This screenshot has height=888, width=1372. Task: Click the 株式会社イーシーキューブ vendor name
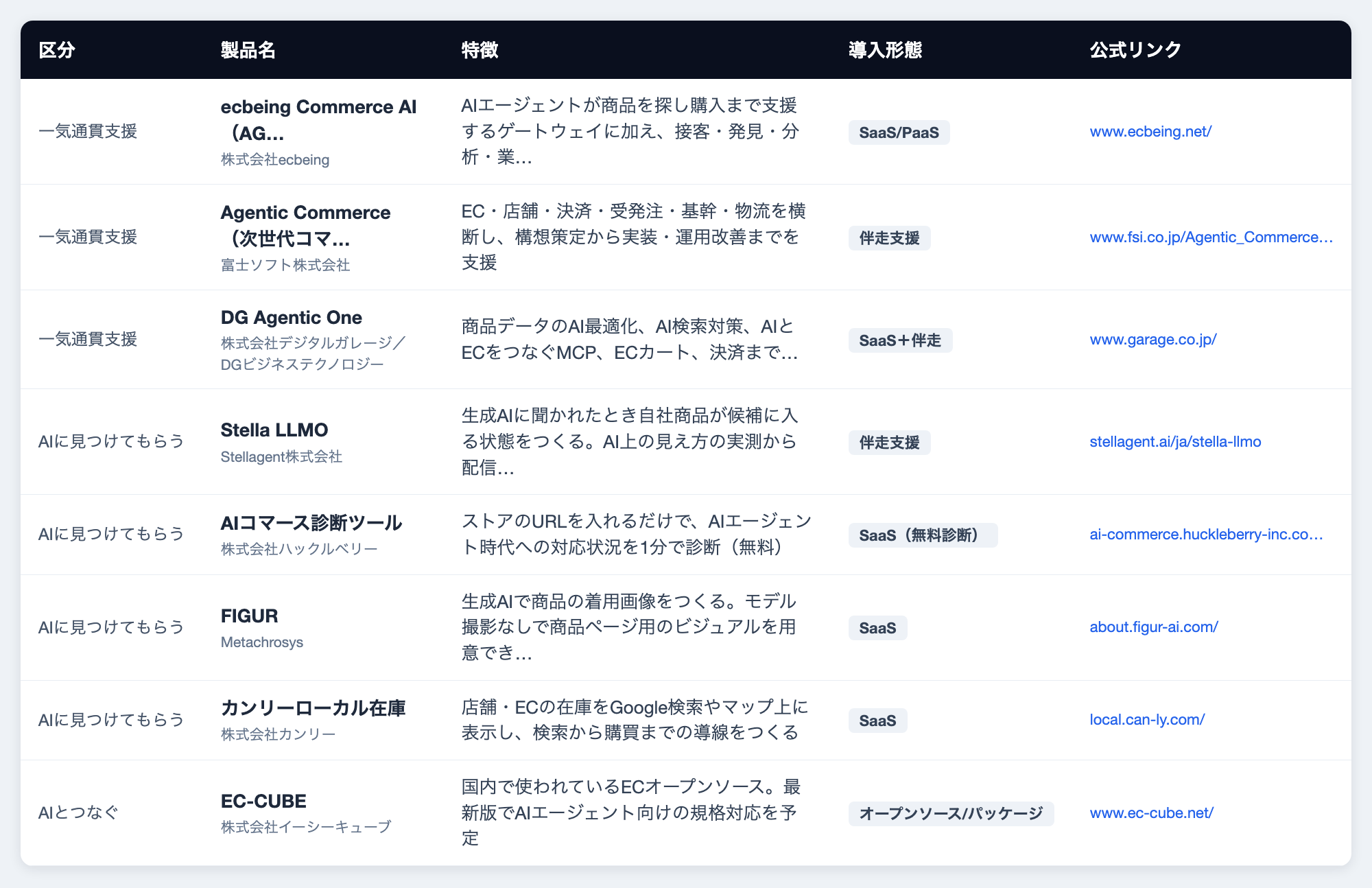point(305,828)
